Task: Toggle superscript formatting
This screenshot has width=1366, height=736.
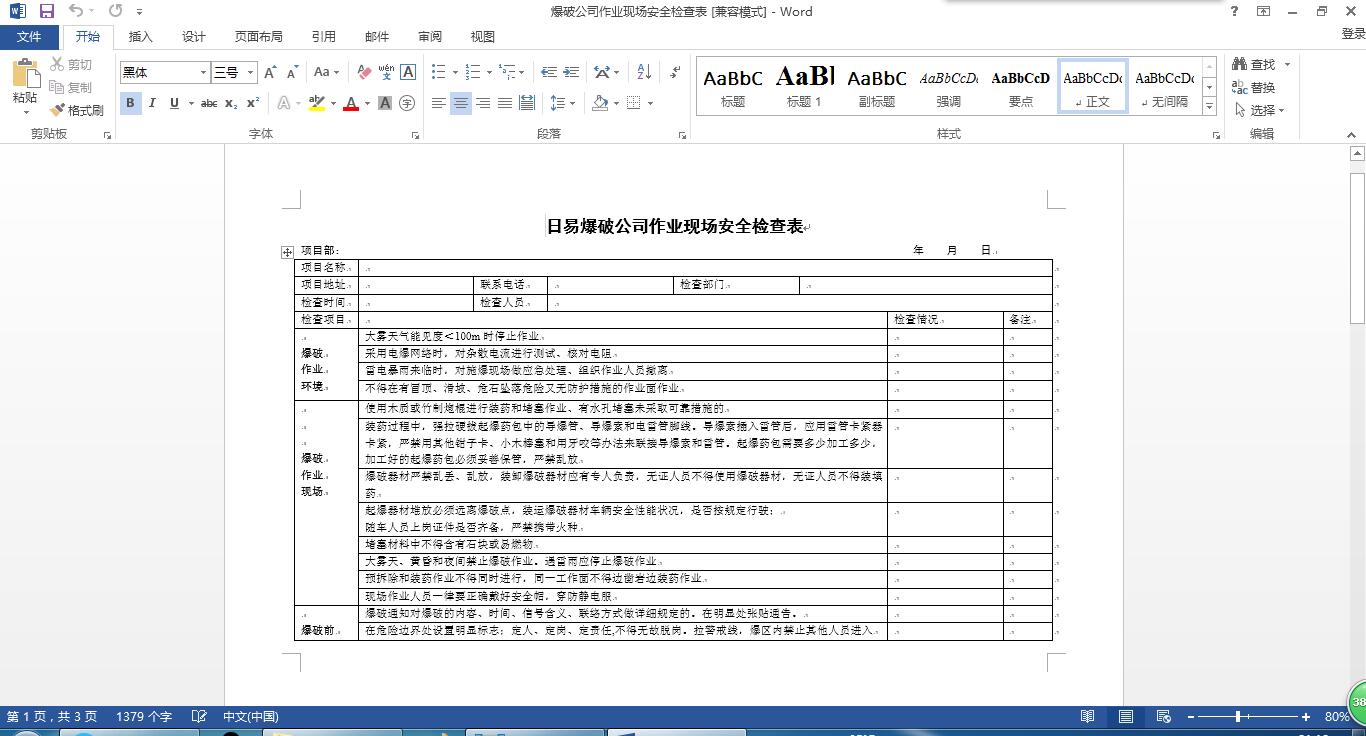Action: click(x=253, y=103)
